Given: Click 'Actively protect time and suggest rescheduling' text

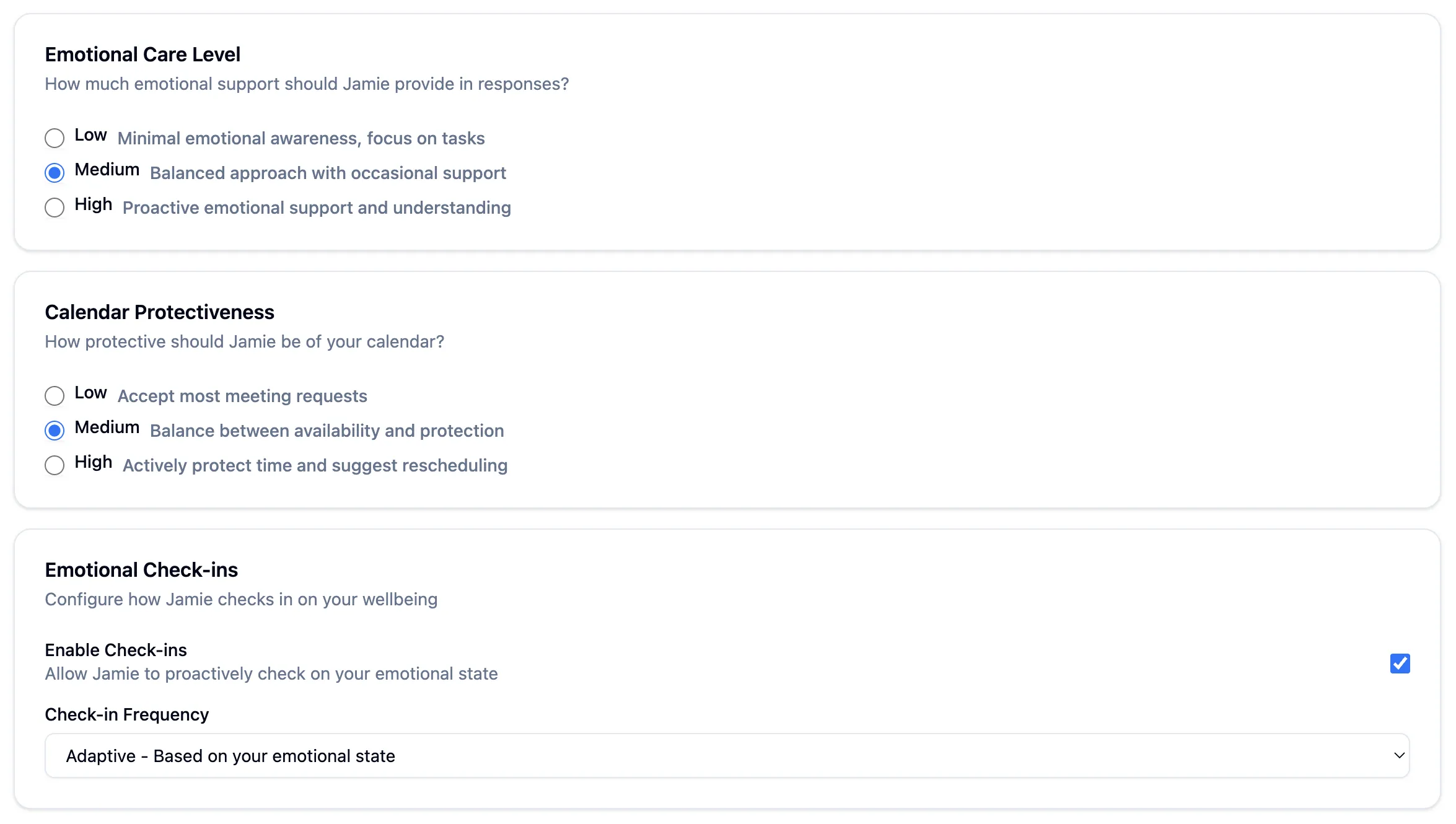Looking at the screenshot, I should click(x=315, y=465).
